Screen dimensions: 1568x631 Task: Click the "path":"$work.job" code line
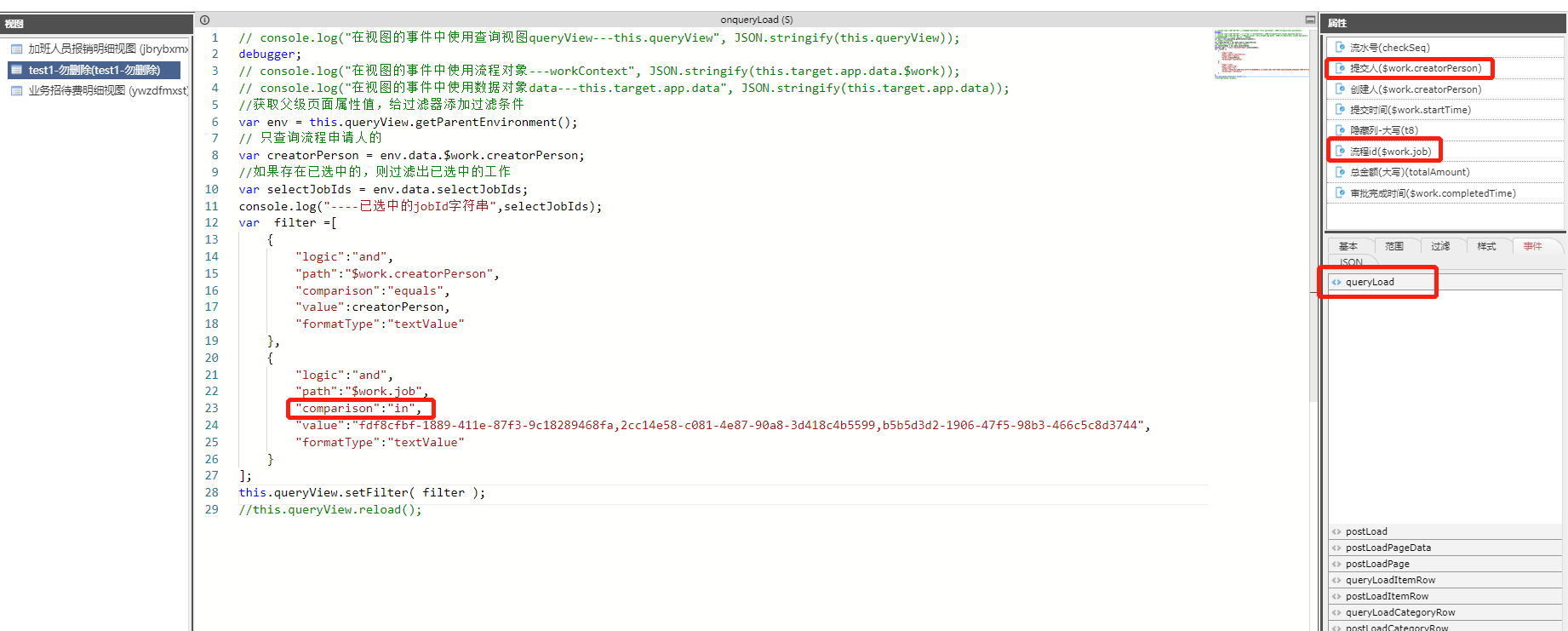[362, 392]
